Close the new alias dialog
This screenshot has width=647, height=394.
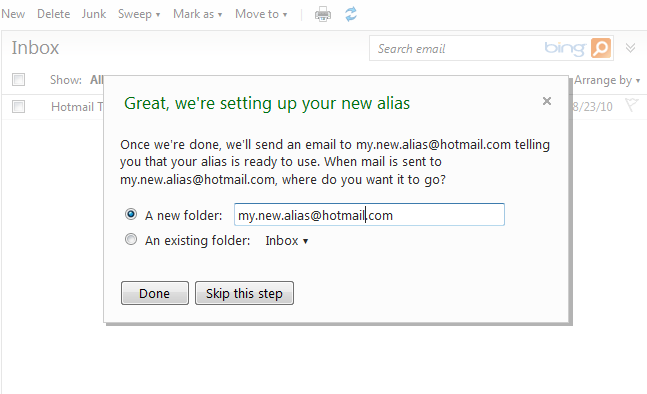547,101
